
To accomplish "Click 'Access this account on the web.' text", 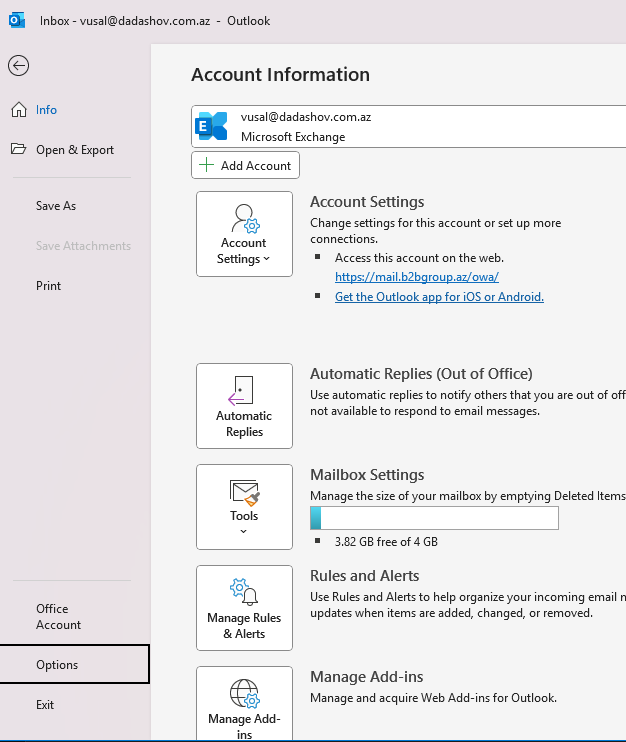I will coord(419,258).
